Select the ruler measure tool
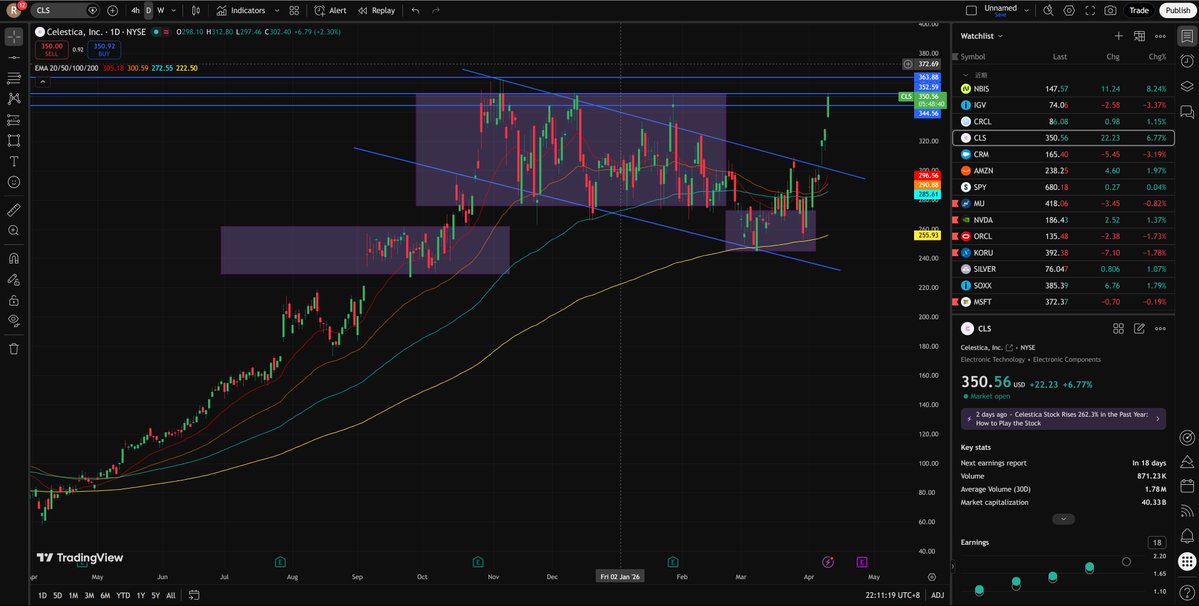 click(14, 209)
